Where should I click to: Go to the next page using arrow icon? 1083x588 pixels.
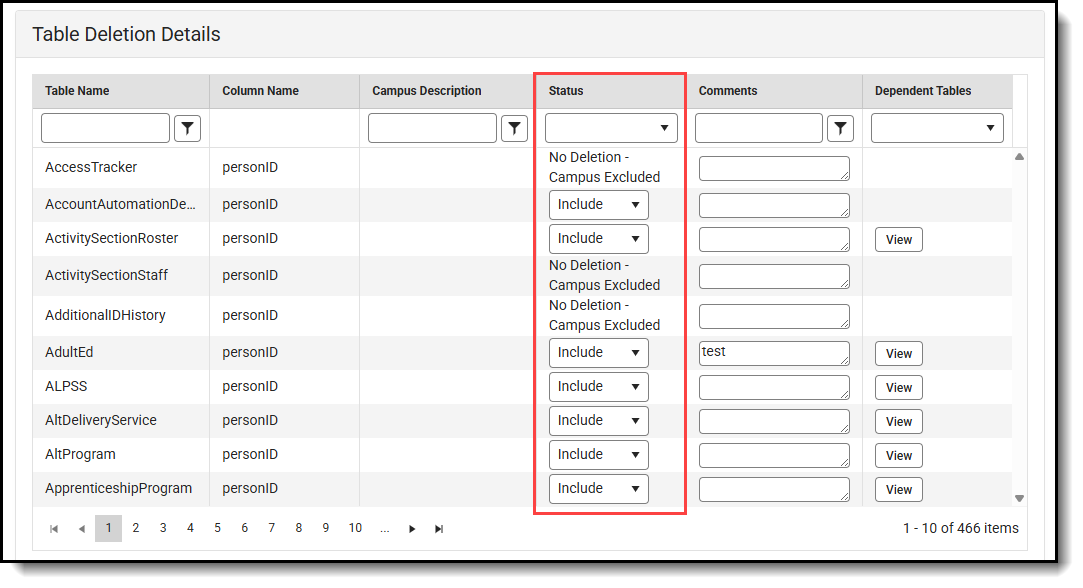[412, 528]
